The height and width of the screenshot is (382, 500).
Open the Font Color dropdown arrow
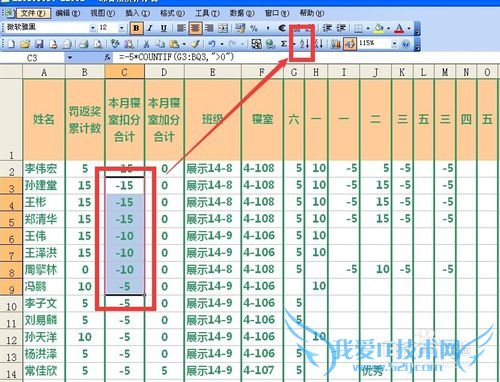click(x=409, y=28)
